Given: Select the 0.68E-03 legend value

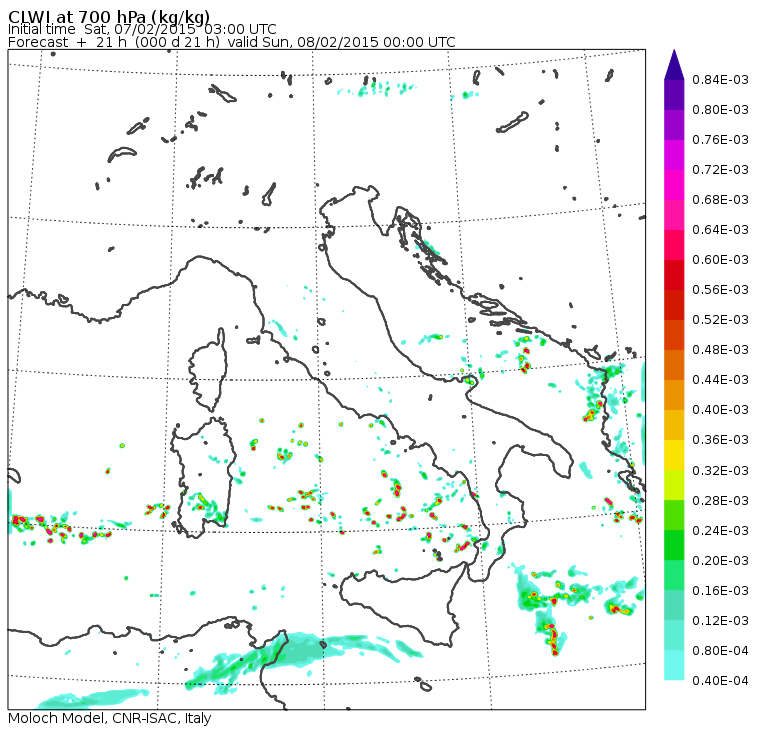Looking at the screenshot, I should [720, 200].
